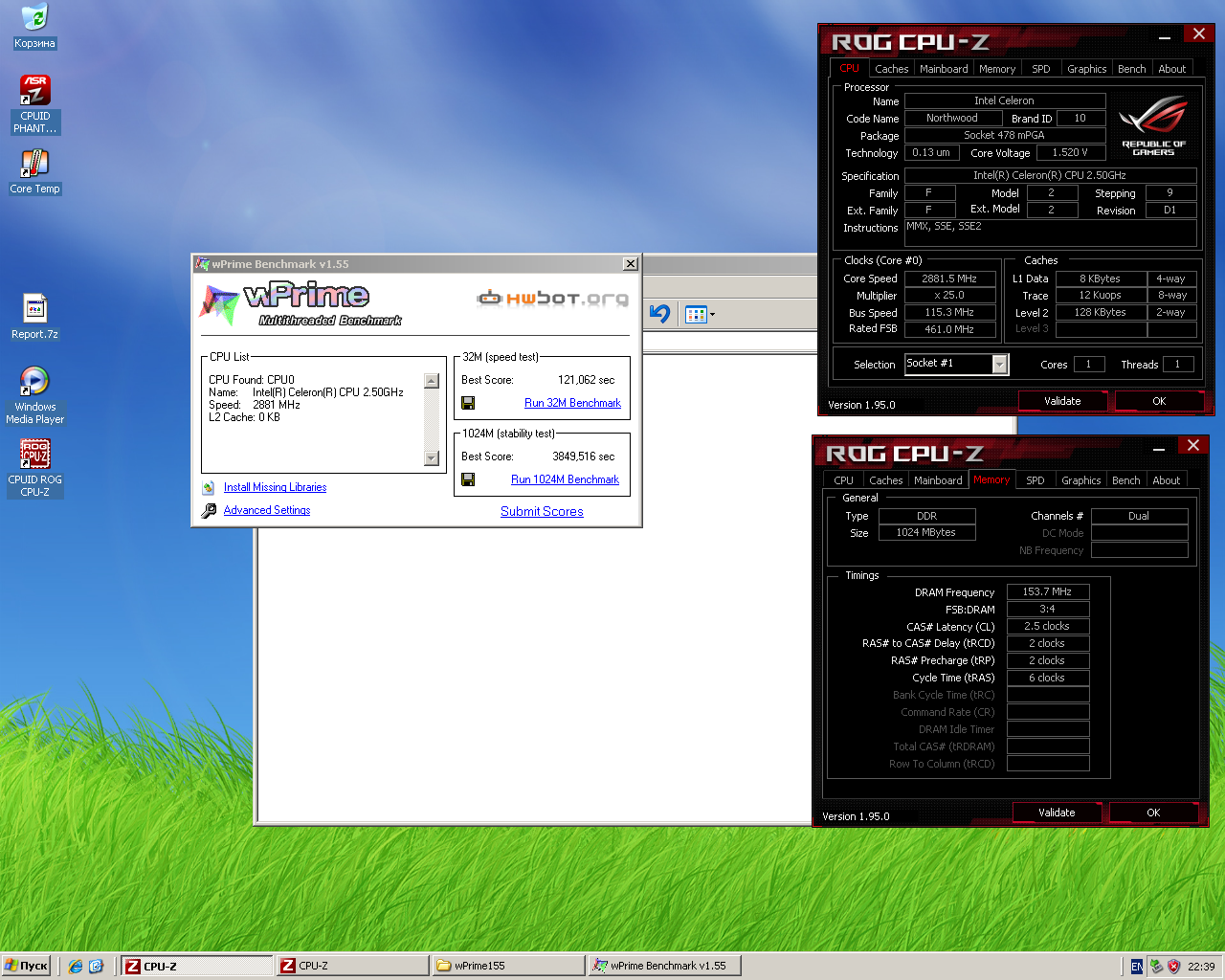Open Graphics tab in processor CPU-Z window

(1087, 69)
